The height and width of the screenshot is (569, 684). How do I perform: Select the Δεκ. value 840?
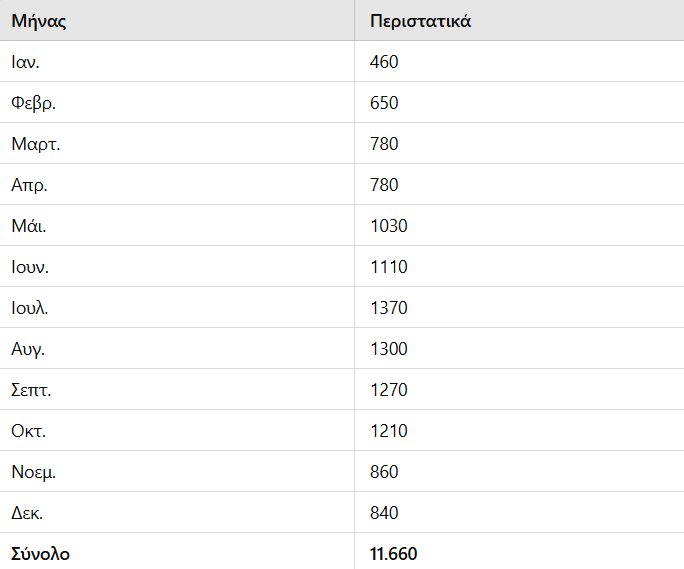(519, 513)
